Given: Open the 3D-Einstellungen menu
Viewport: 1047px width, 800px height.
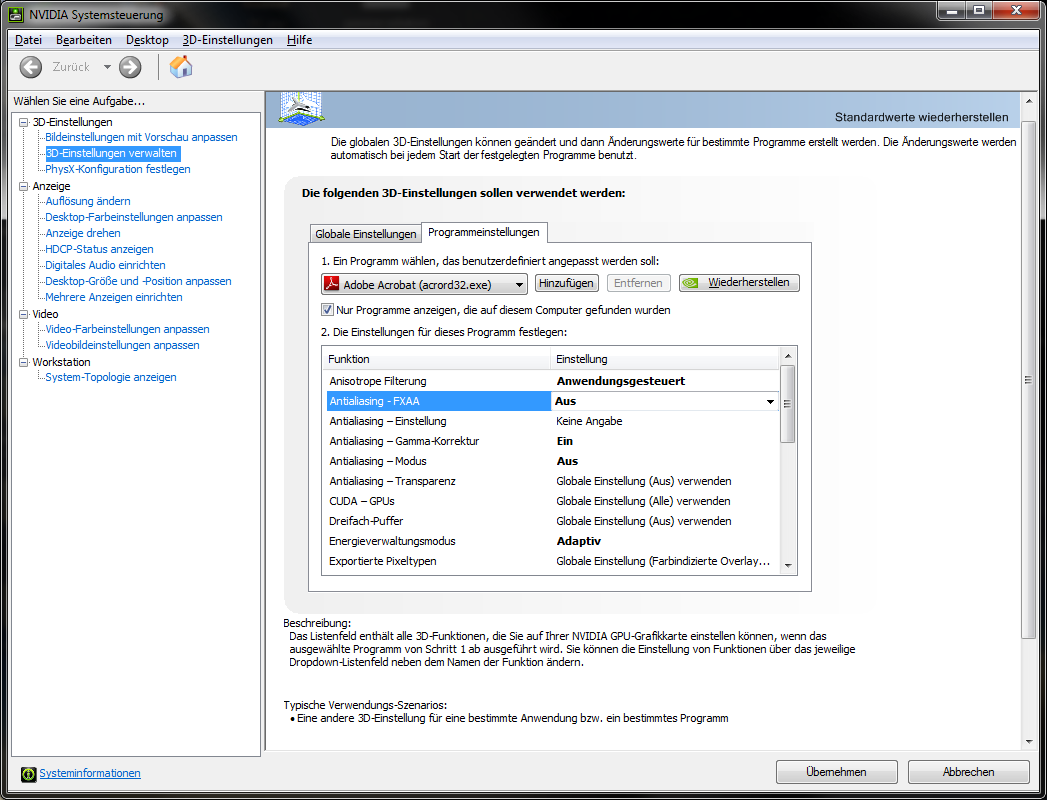Looking at the screenshot, I should 228,40.
